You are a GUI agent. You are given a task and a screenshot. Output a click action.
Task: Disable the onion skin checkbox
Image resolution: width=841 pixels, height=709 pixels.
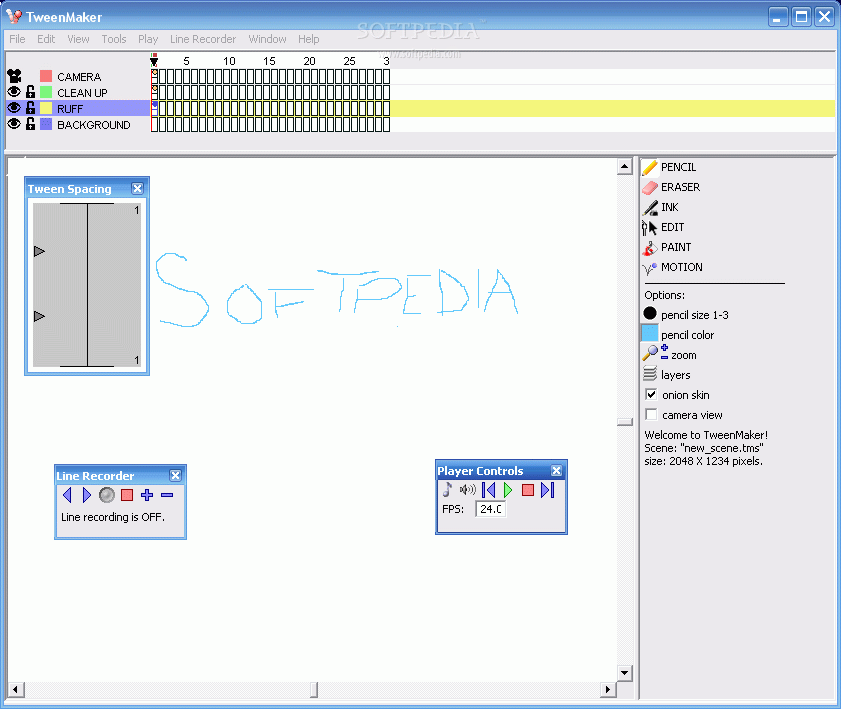[x=651, y=394]
